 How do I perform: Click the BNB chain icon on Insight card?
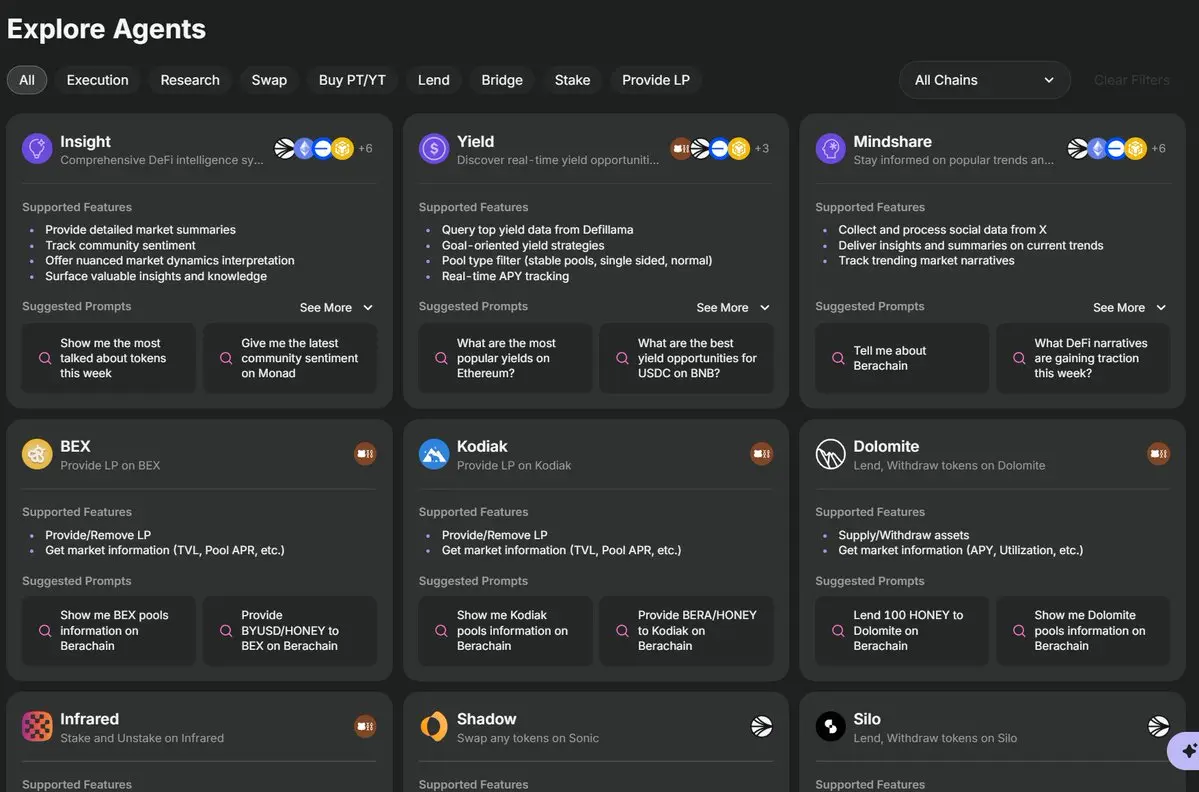(343, 148)
